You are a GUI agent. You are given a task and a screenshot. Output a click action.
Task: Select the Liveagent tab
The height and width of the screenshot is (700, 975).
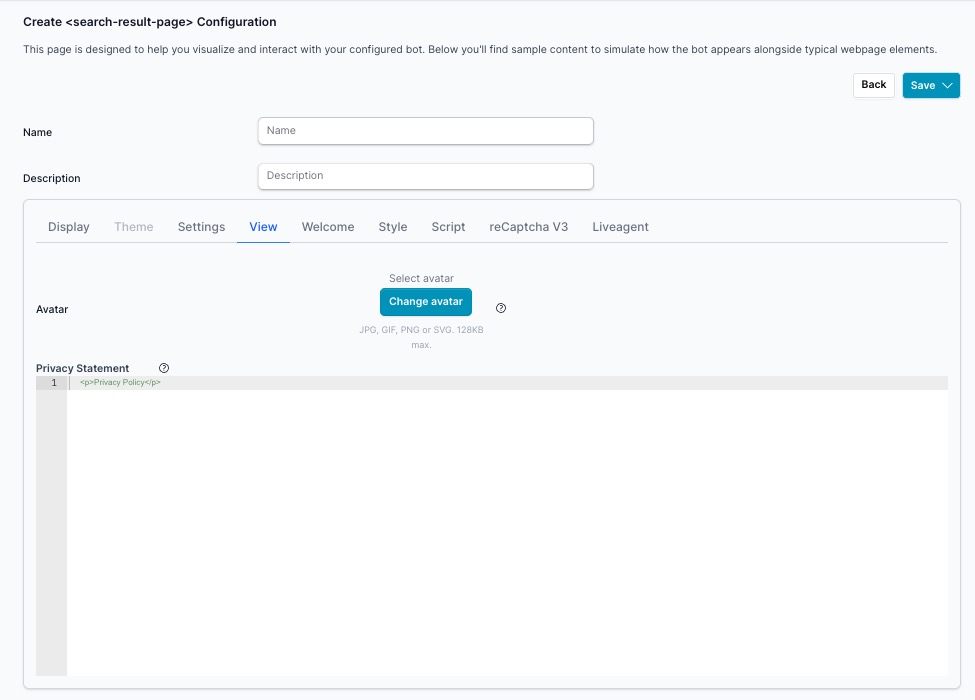click(620, 227)
